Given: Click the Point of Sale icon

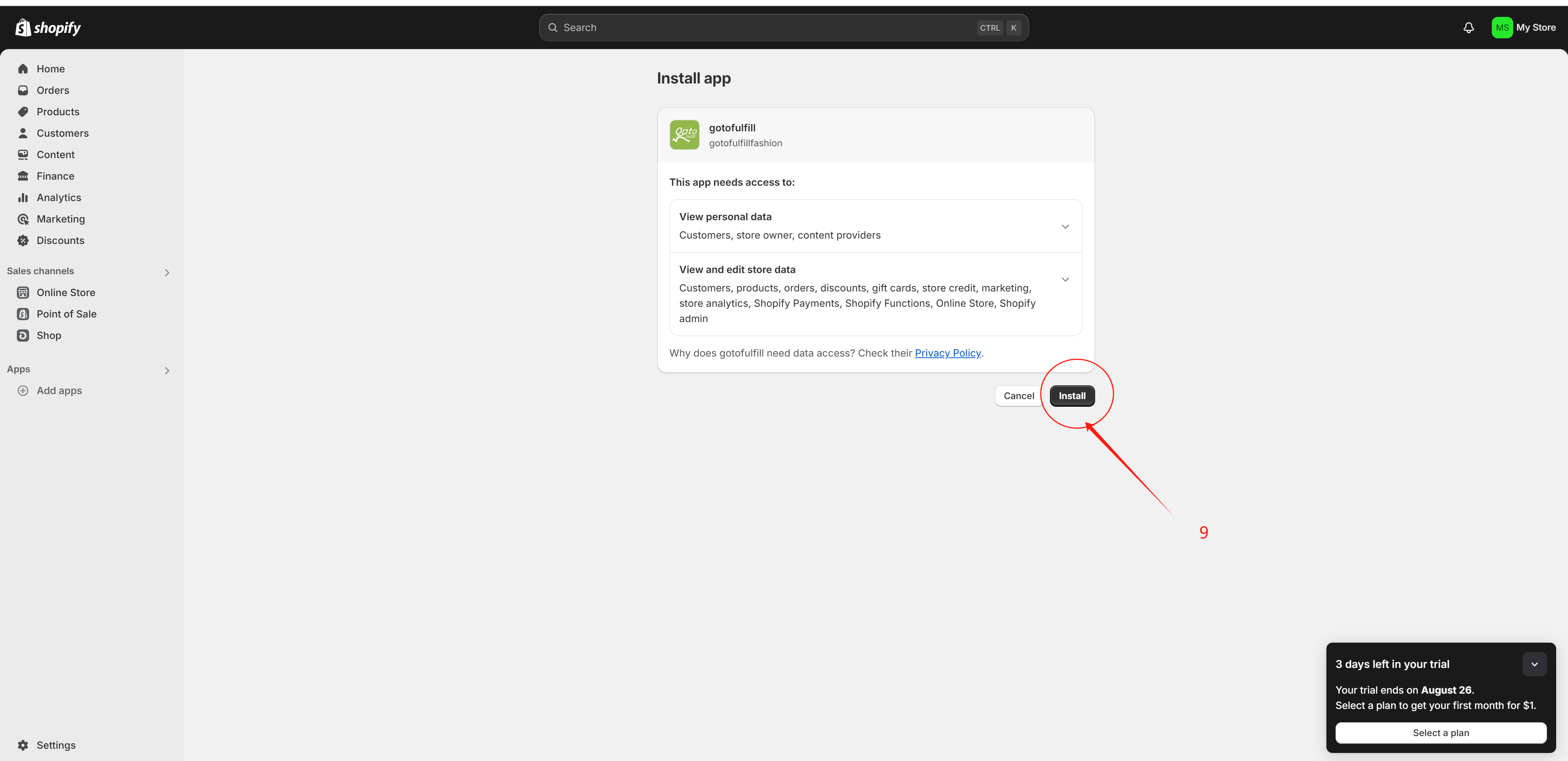Looking at the screenshot, I should (23, 314).
